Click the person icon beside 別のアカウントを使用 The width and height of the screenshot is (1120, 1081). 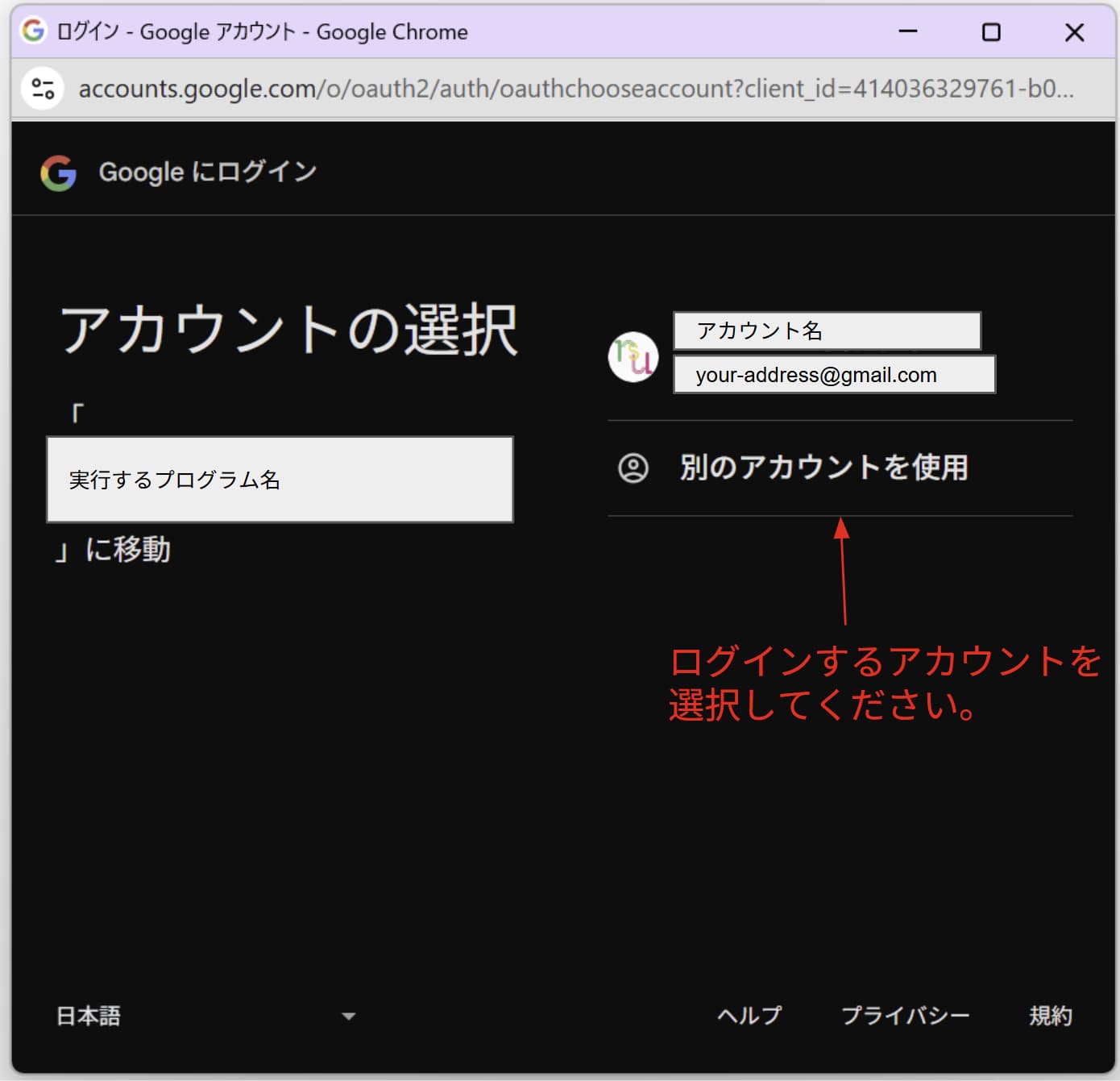point(633,468)
